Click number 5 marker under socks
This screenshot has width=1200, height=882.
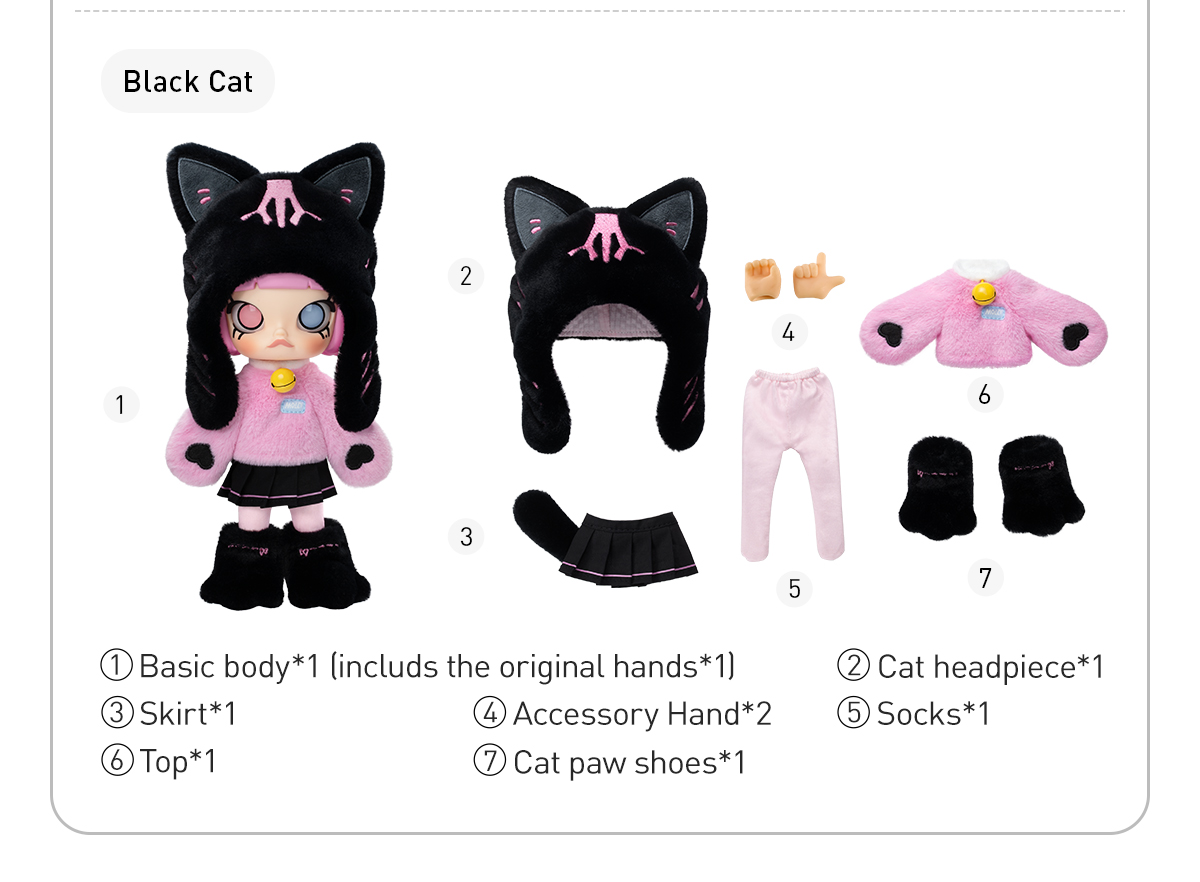pyautogui.click(x=794, y=588)
